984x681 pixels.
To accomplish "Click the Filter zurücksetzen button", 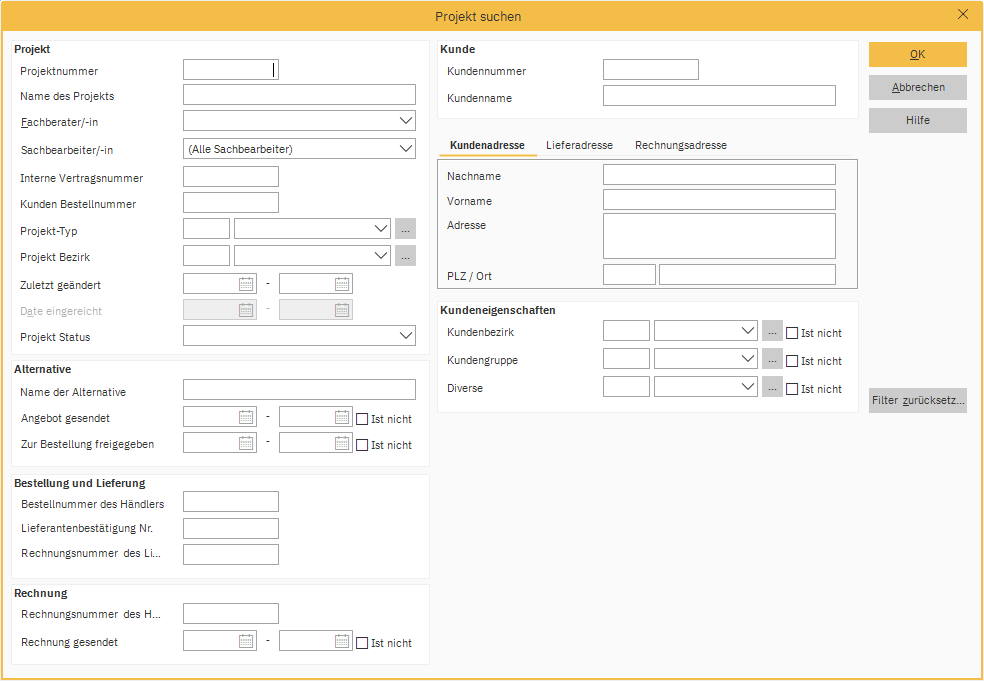I will click(917, 401).
